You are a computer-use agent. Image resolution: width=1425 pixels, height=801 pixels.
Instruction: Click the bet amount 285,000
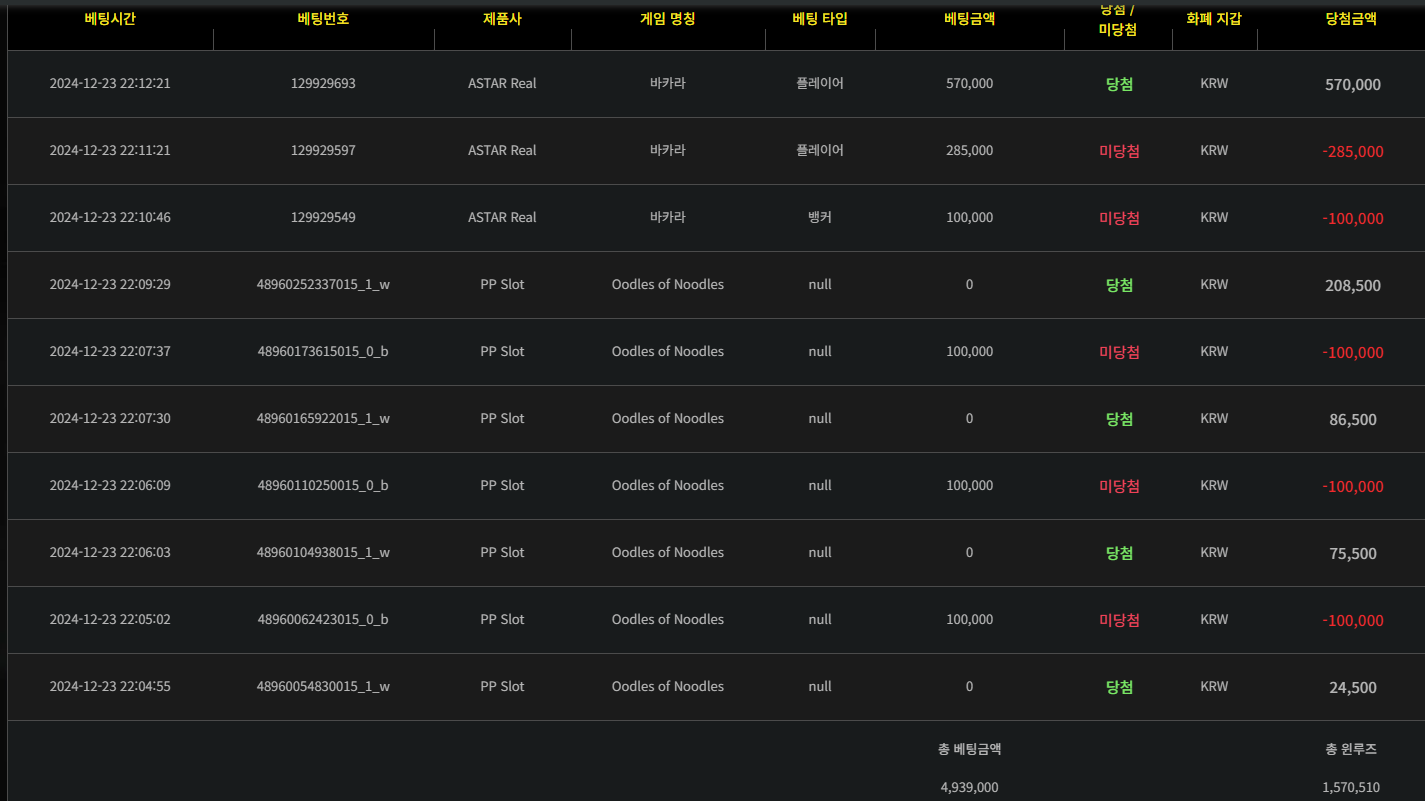pyautogui.click(x=969, y=151)
